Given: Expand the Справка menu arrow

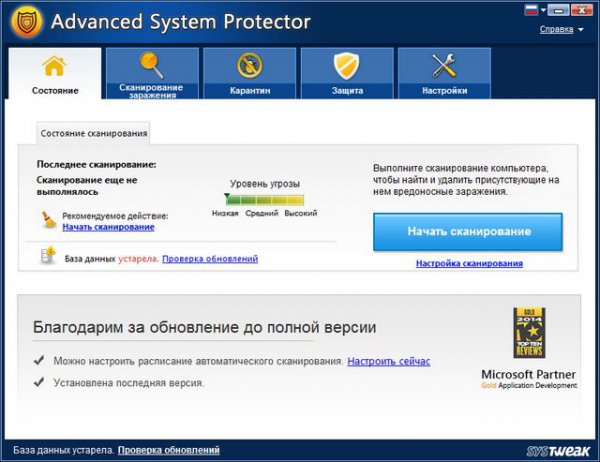Looking at the screenshot, I should [580, 29].
